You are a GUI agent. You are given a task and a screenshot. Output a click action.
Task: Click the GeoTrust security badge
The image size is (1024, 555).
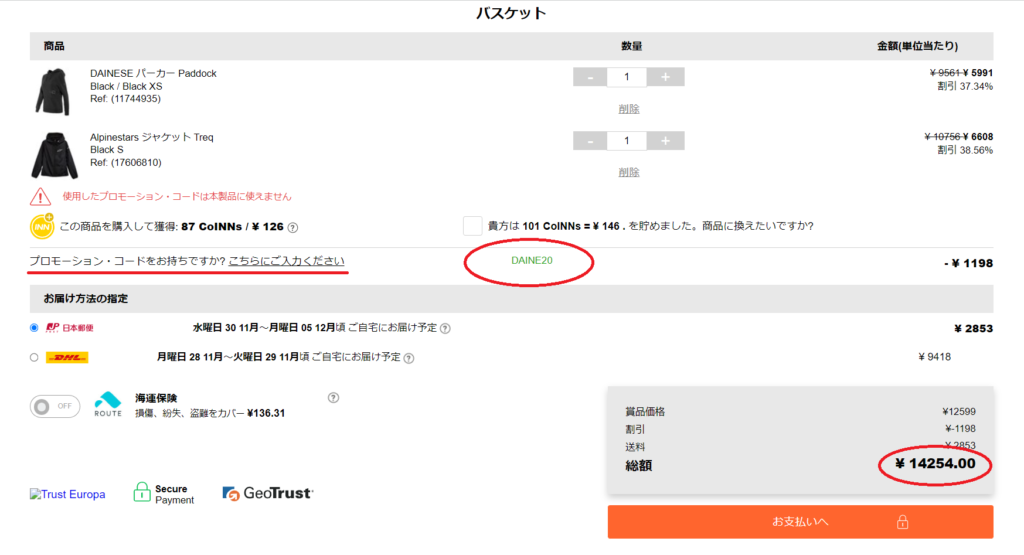pyautogui.click(x=267, y=493)
